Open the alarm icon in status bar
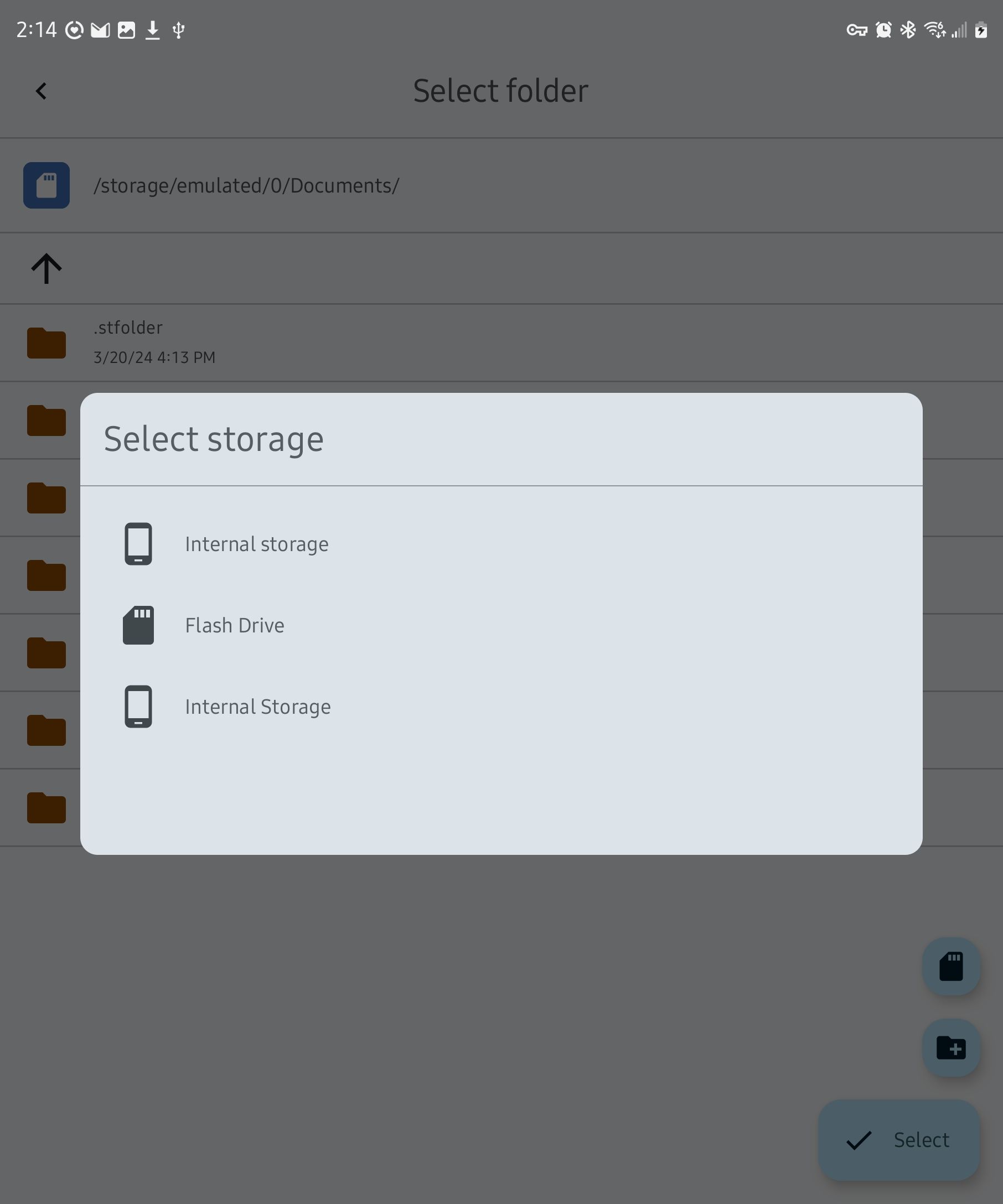Viewport: 1003px width, 1204px height. tap(883, 30)
